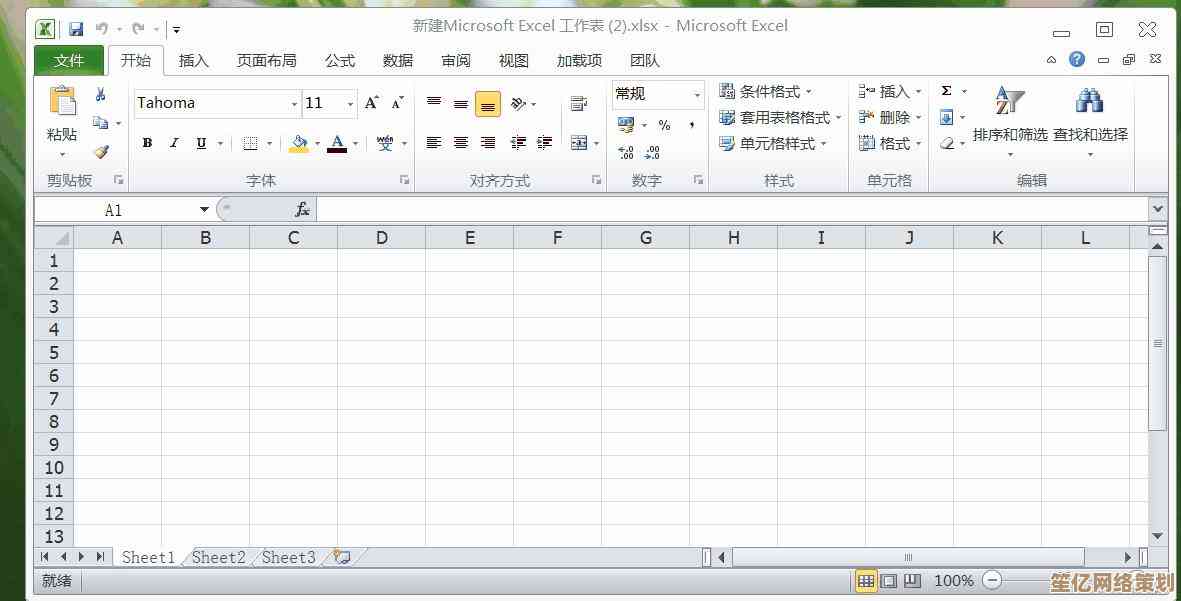This screenshot has width=1181, height=601.
Task: Toggle Bold formatting
Action: (x=147, y=143)
